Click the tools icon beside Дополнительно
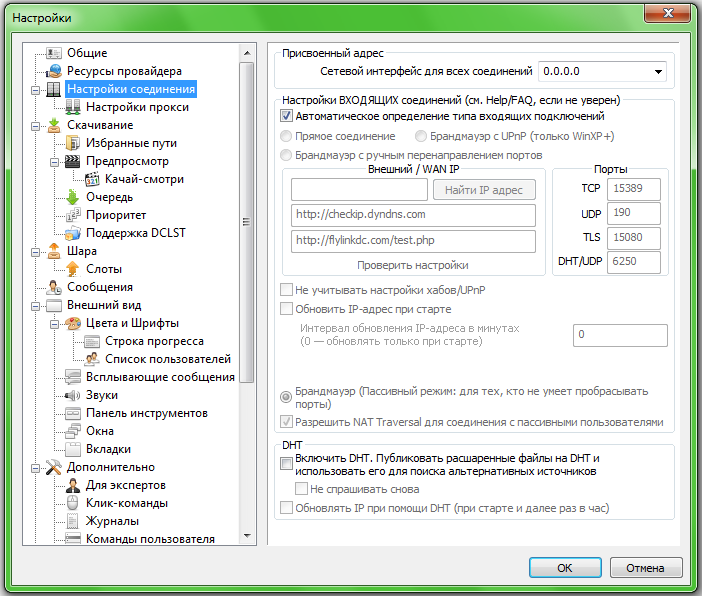Image resolution: width=702 pixels, height=596 pixels. (54, 467)
